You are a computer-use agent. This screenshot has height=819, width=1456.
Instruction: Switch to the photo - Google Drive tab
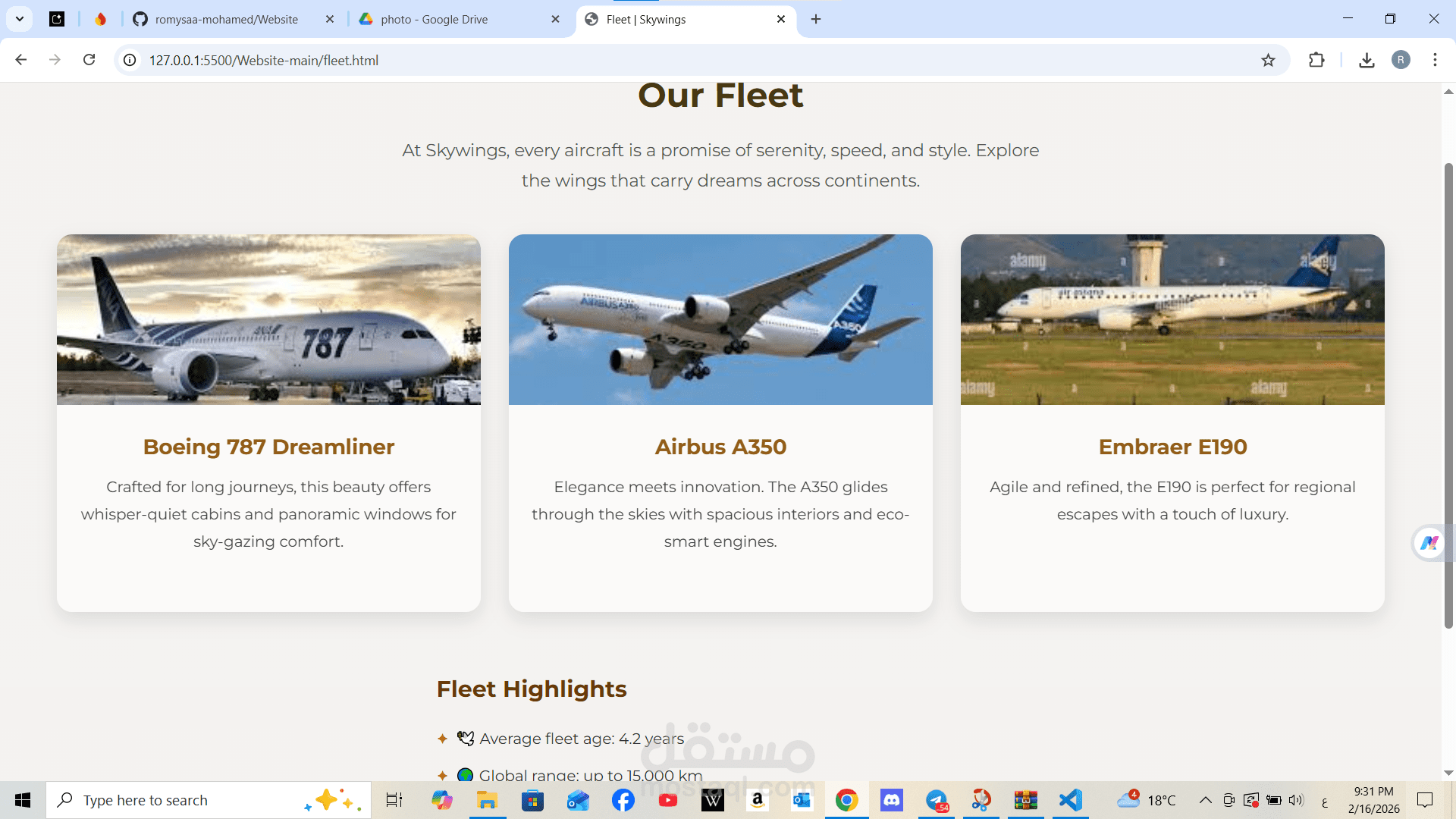(434, 19)
